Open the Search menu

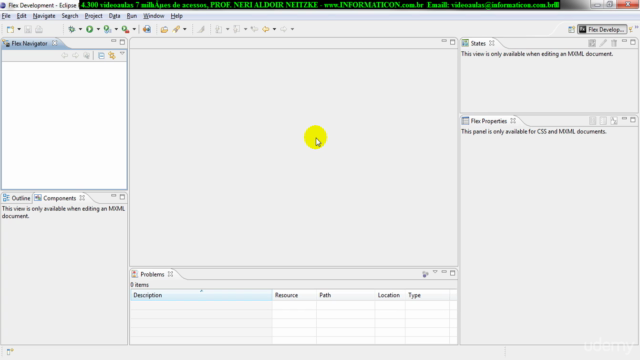pos(70,16)
